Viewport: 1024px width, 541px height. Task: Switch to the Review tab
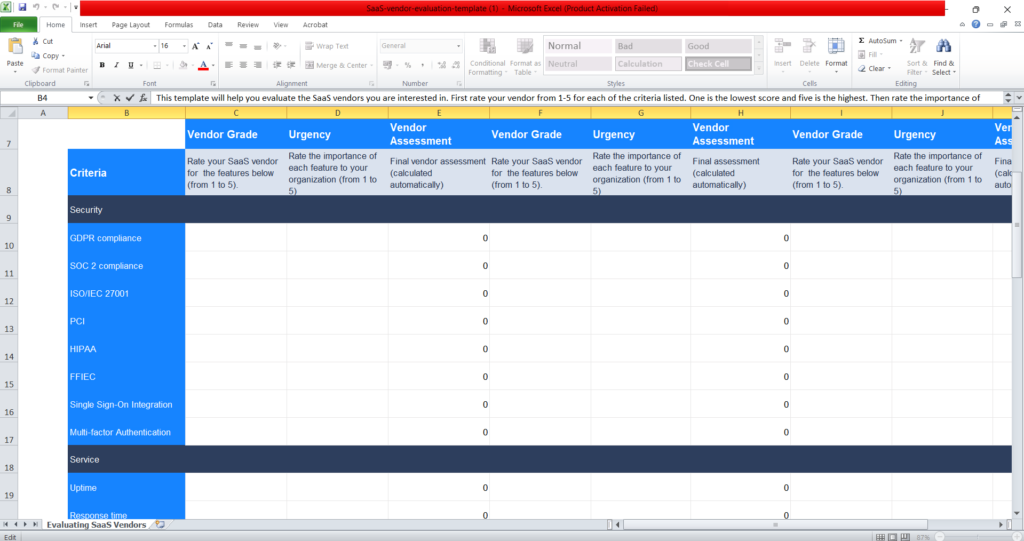[x=248, y=25]
